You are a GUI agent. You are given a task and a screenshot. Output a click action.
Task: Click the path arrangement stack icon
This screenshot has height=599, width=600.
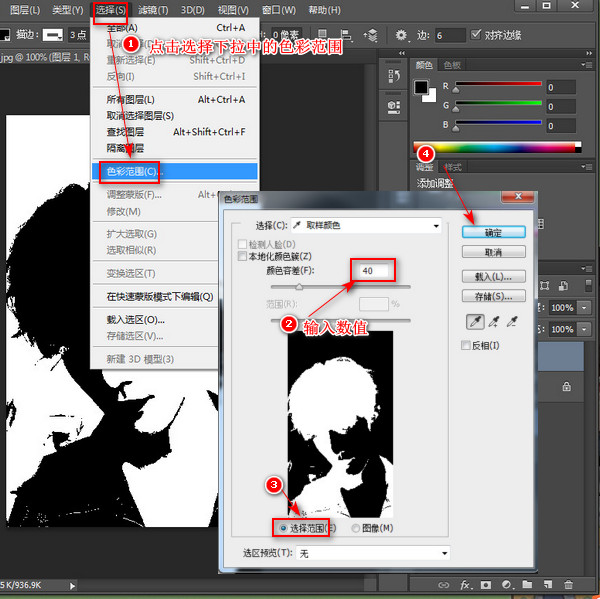coord(370,35)
